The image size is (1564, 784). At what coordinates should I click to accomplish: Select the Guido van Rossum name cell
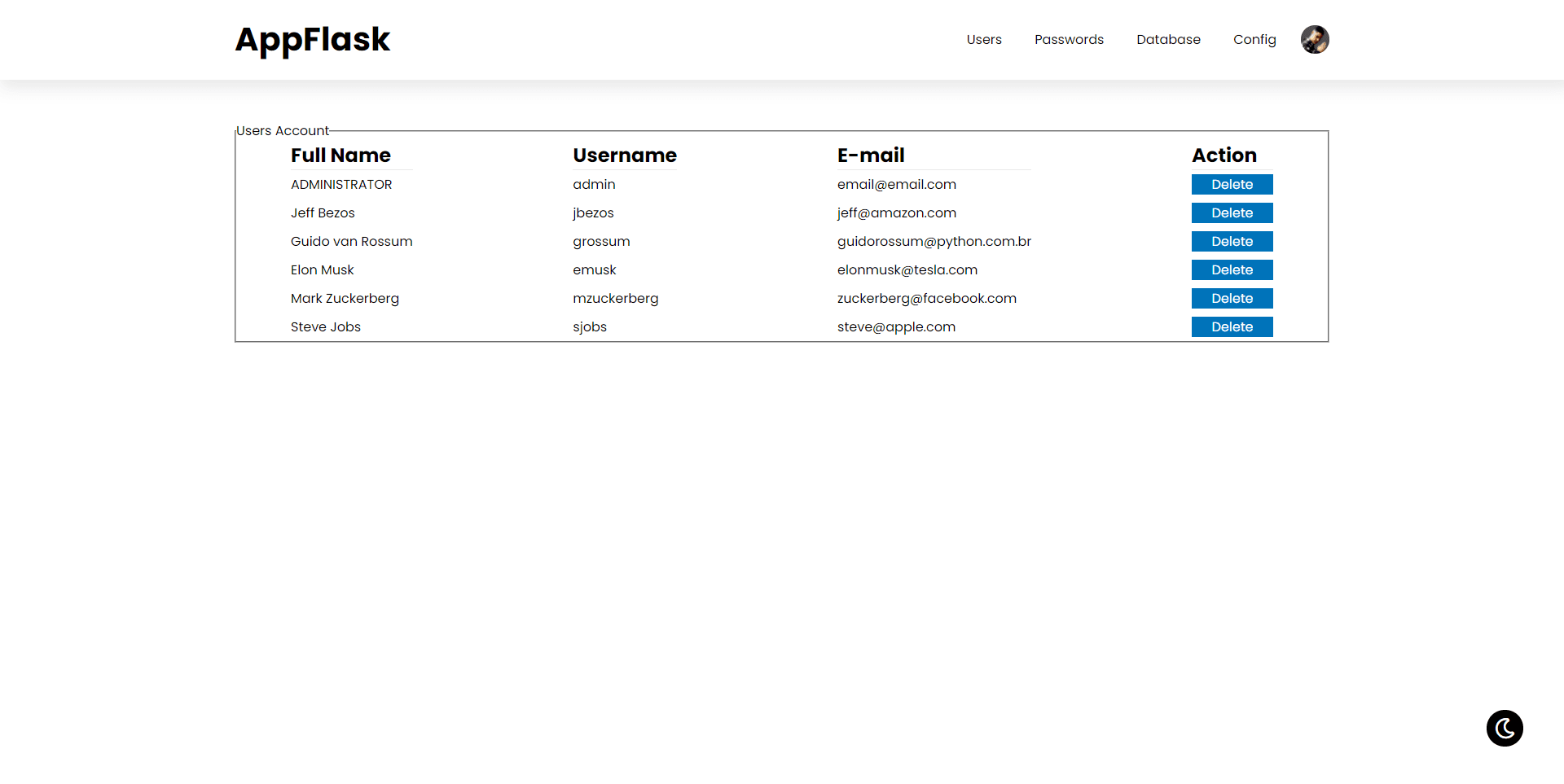(x=352, y=242)
